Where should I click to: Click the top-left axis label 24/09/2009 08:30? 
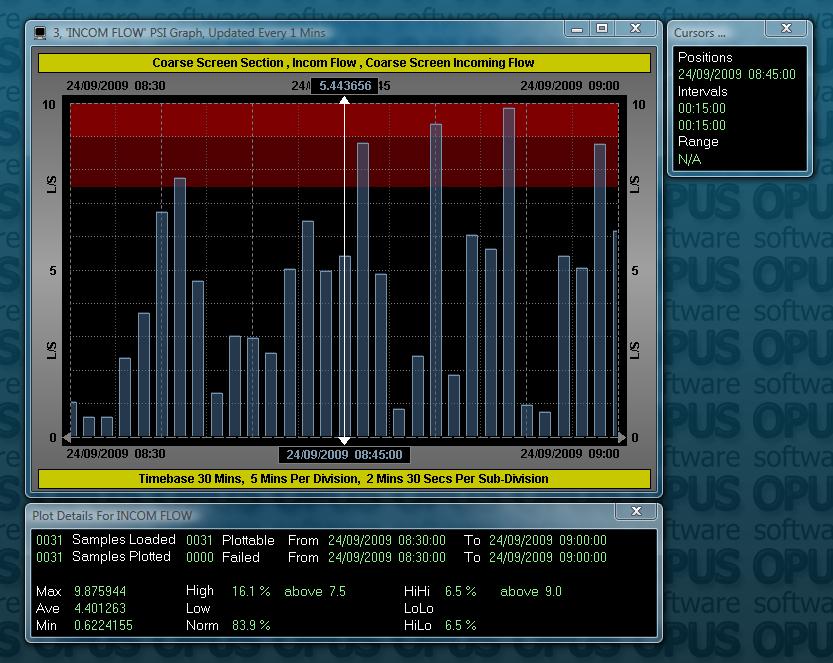coord(116,86)
